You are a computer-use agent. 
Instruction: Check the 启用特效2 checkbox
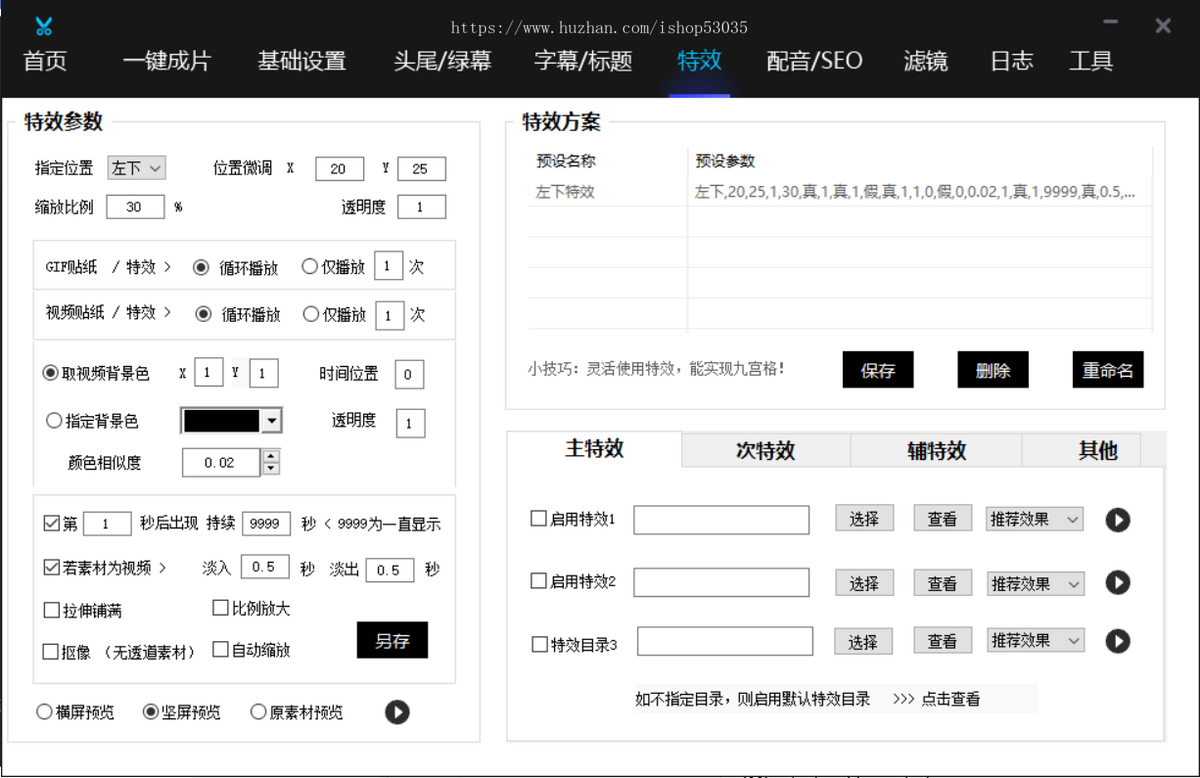pyautogui.click(x=538, y=581)
